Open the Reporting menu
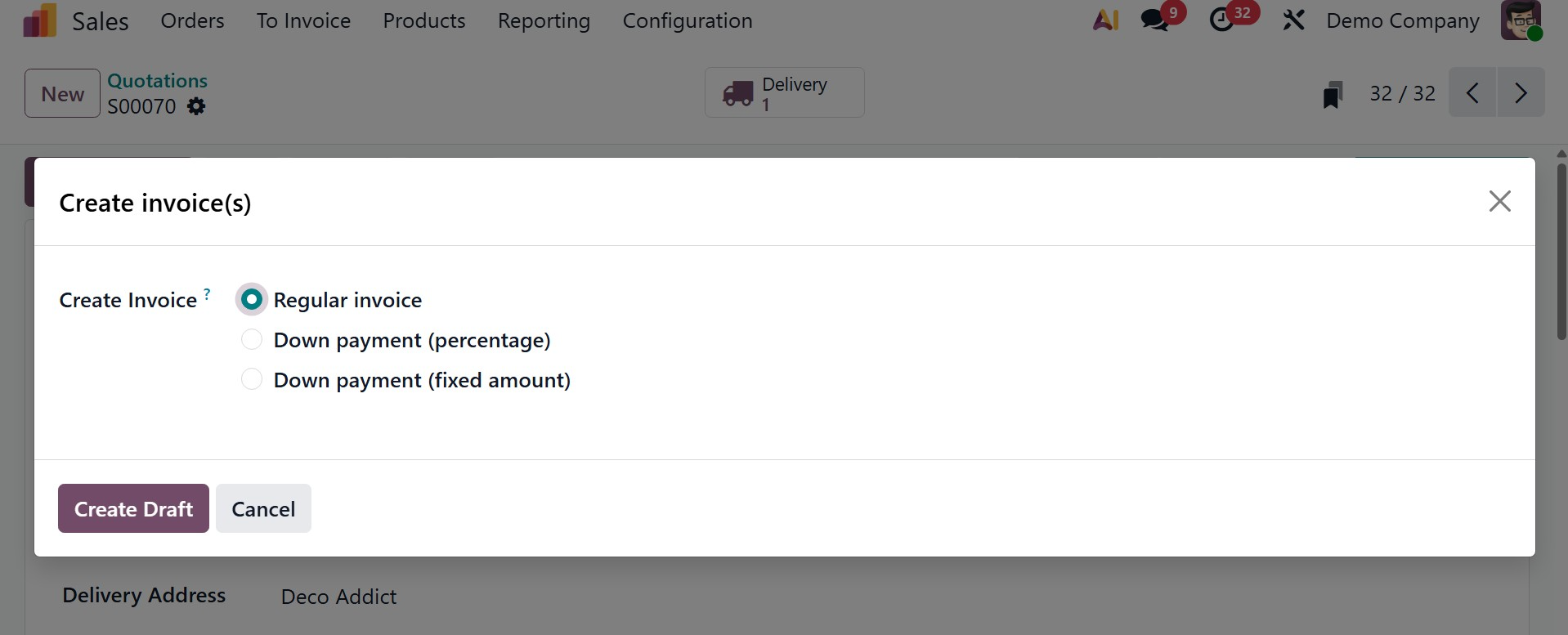This screenshot has height=635, width=1568. [x=544, y=20]
